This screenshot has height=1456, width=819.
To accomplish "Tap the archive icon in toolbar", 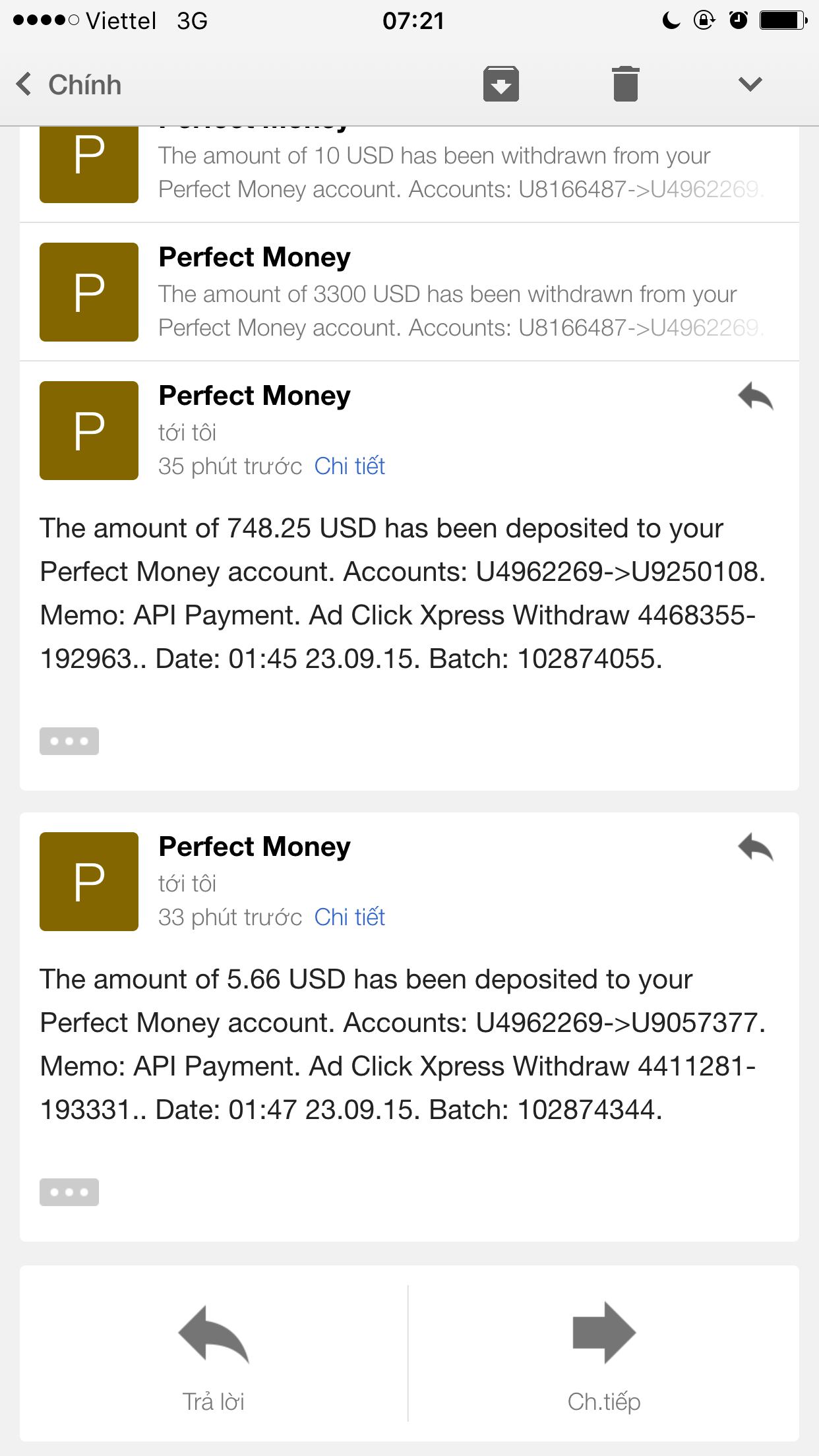I will point(501,84).
